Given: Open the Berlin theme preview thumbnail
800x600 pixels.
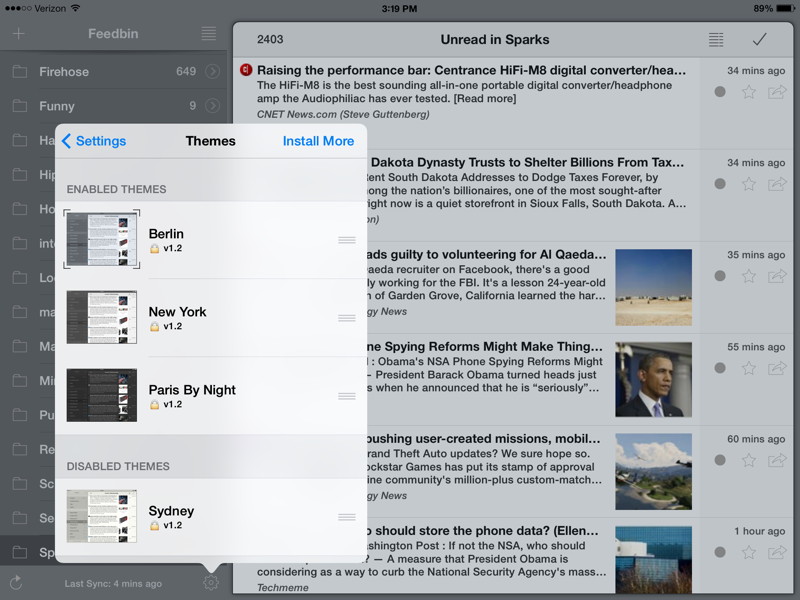Looking at the screenshot, I should click(102, 239).
